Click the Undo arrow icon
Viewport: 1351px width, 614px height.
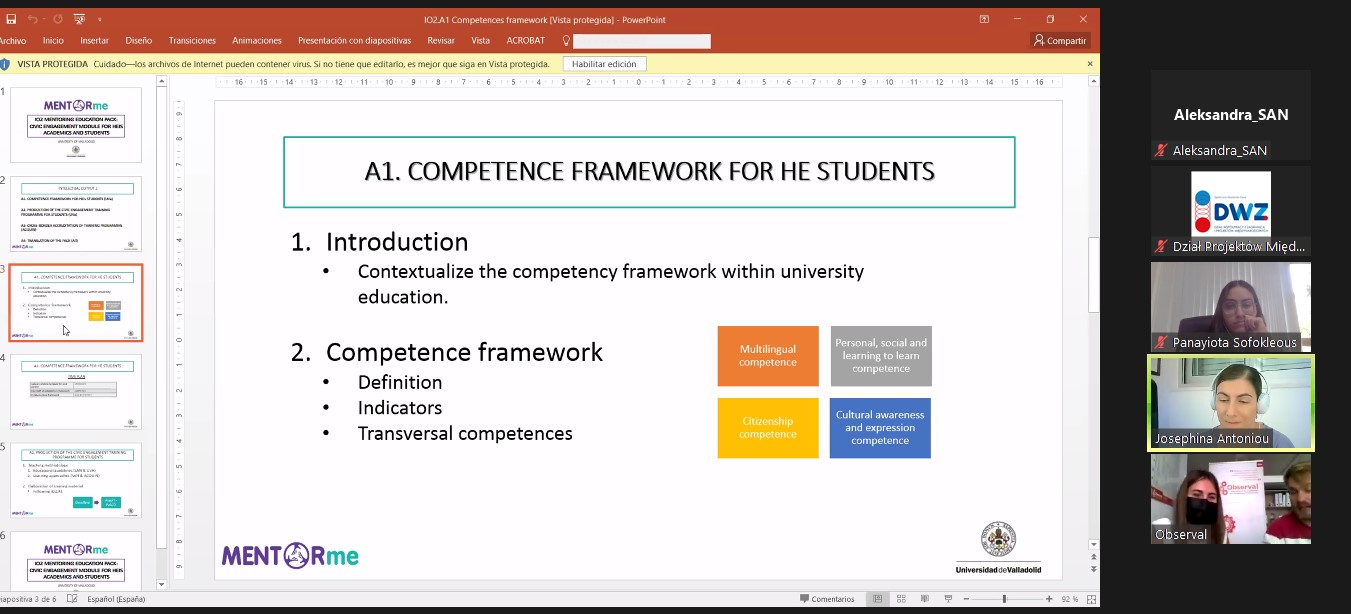[x=33, y=19]
